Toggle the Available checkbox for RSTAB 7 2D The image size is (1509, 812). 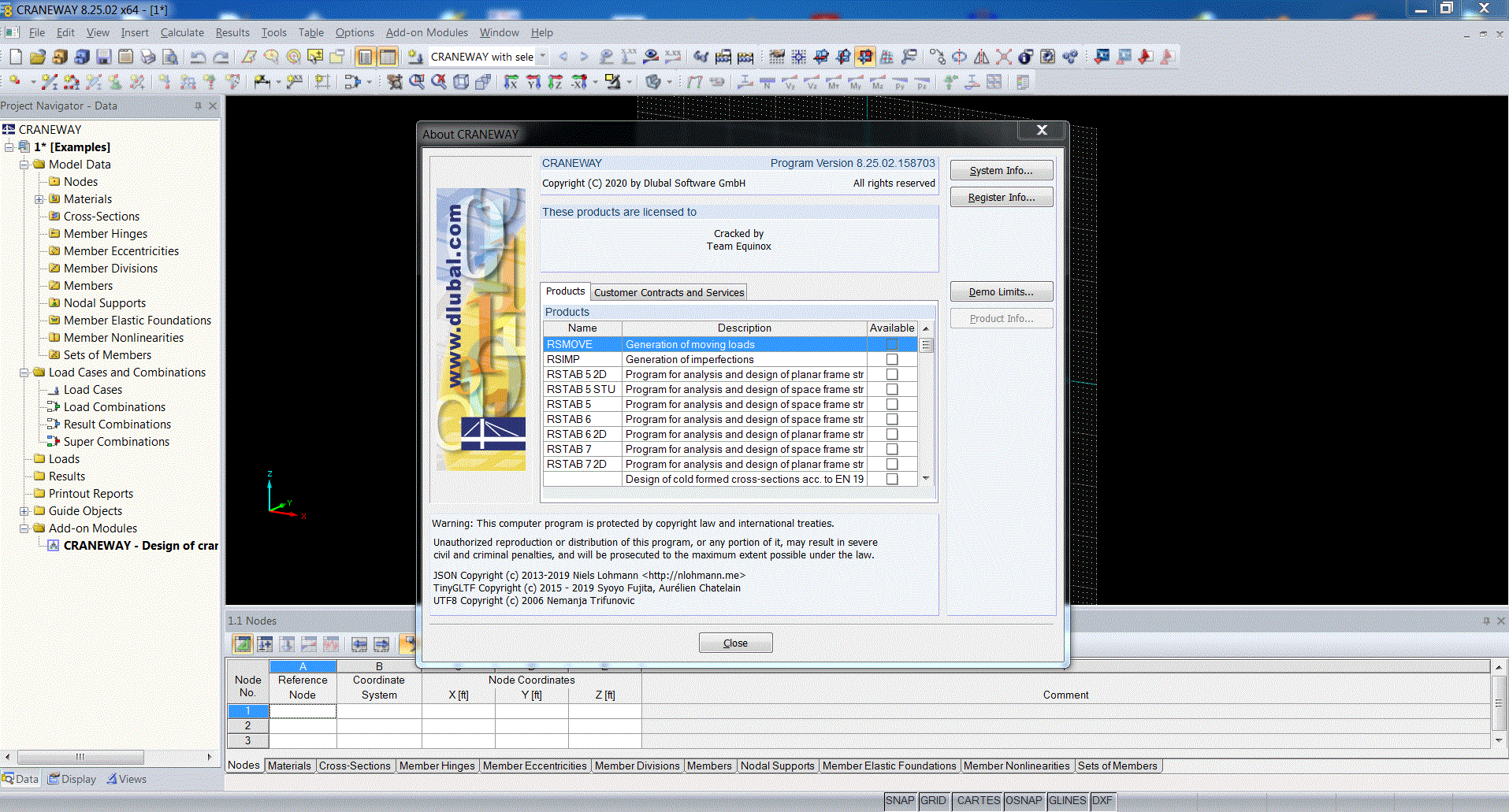[x=892, y=464]
